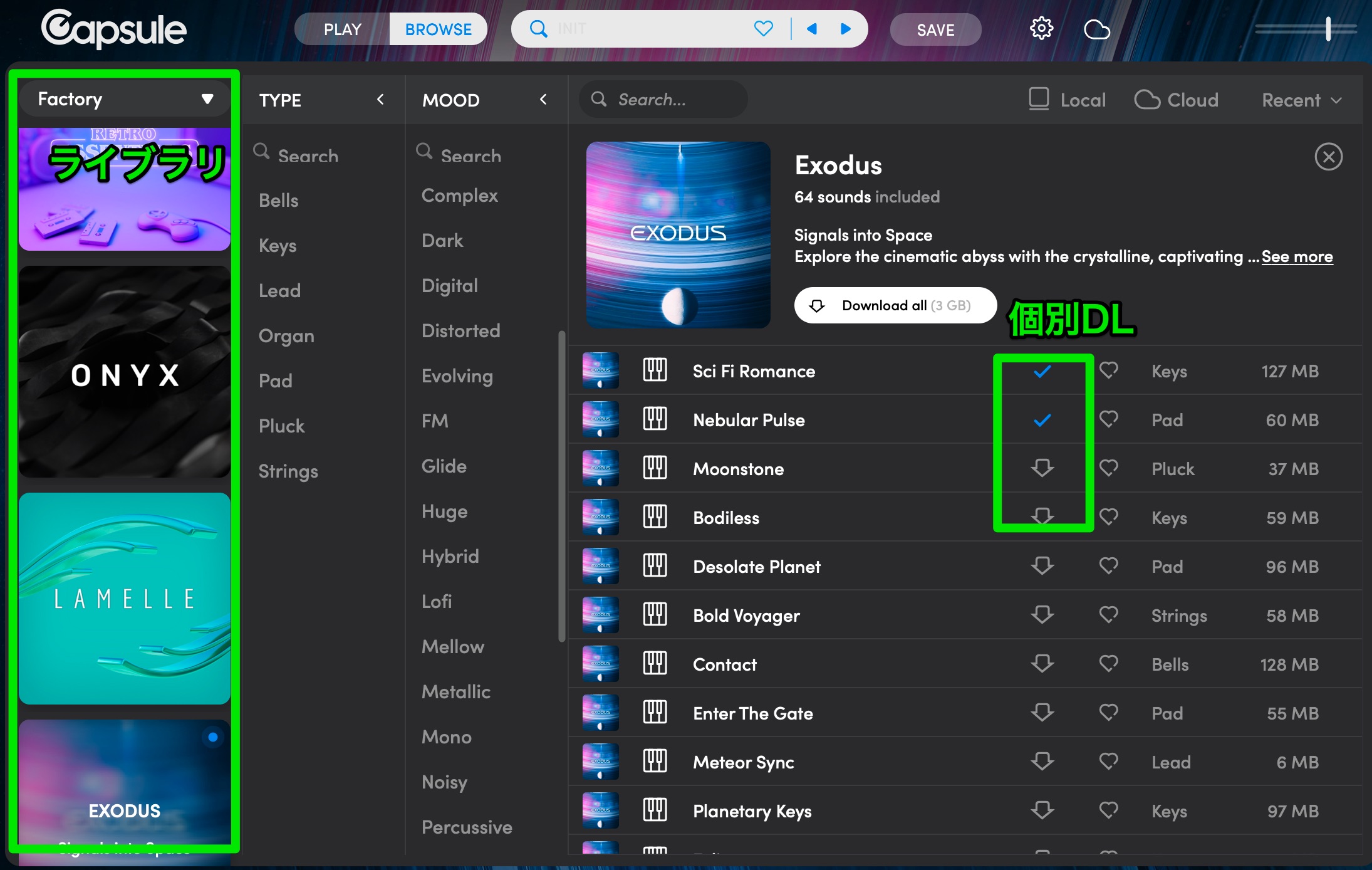Toggle the Cloud filter
The image size is (1372, 870).
[1177, 100]
